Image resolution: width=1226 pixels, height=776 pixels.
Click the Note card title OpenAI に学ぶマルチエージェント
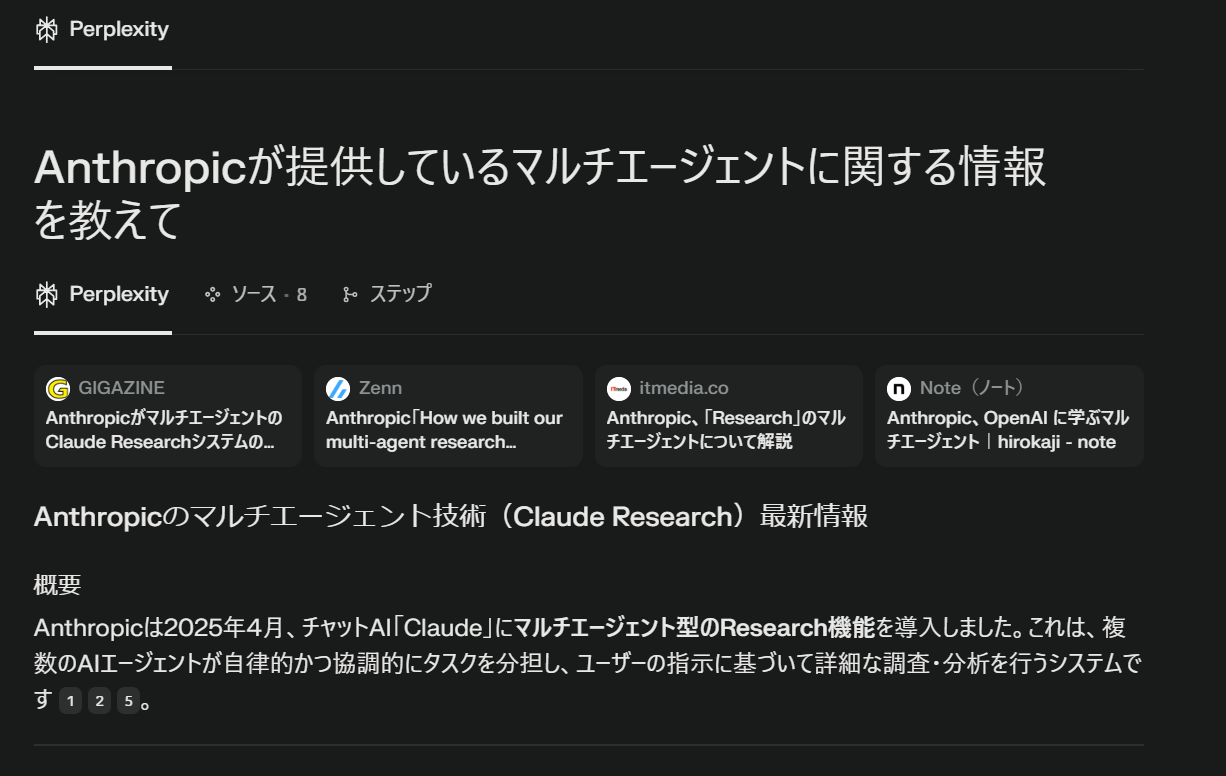[x=1008, y=430]
